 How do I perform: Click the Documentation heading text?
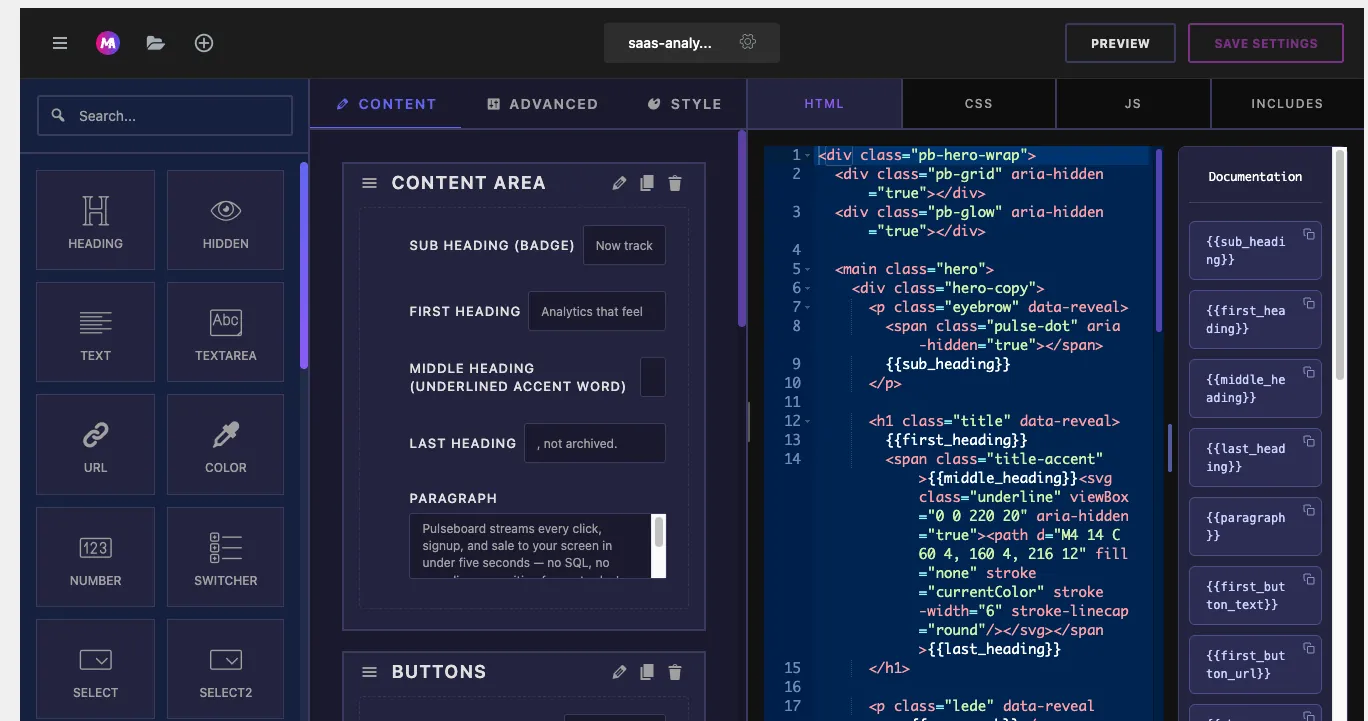(x=1255, y=176)
